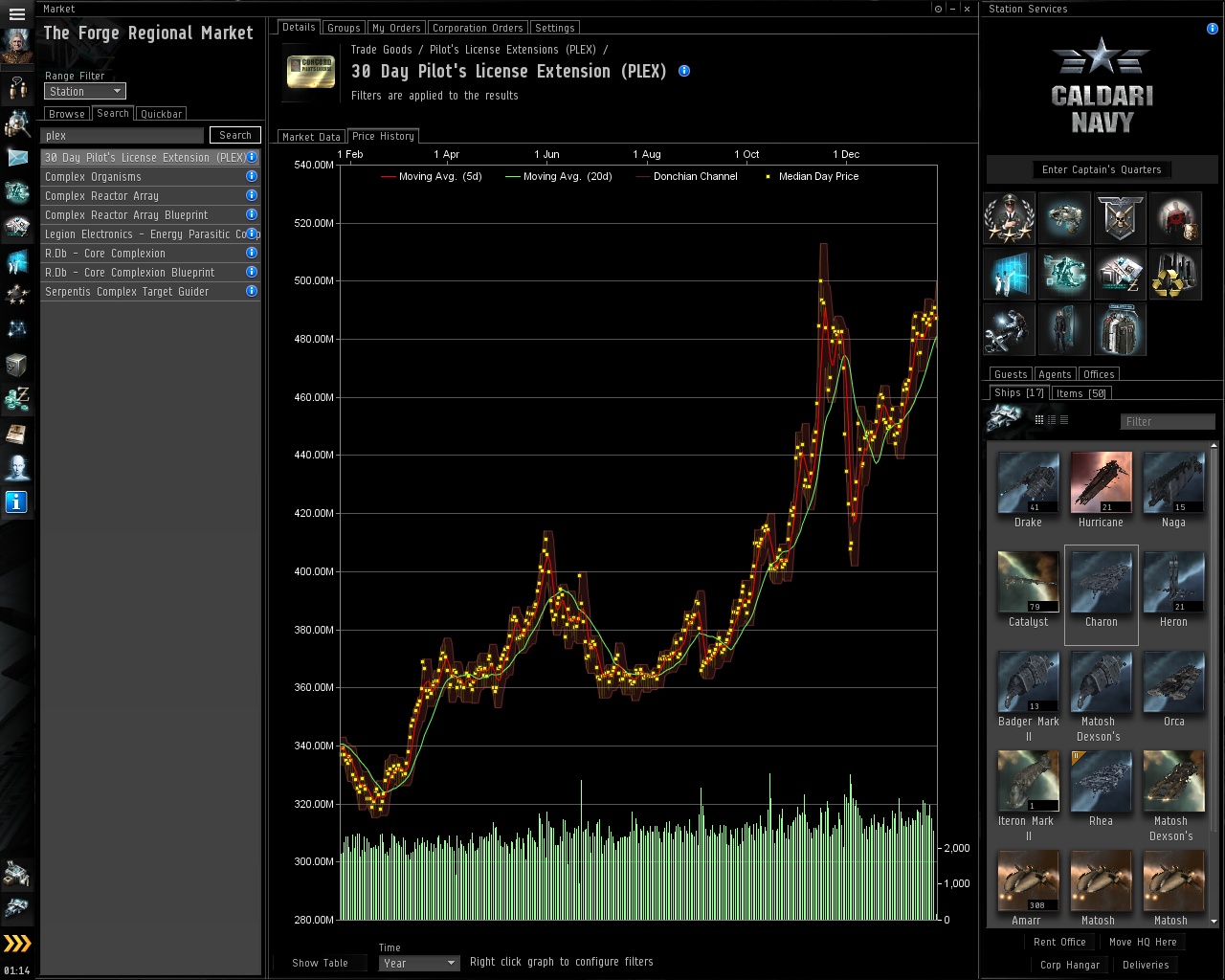Show info for Serpentis Complex Target Guider
Viewport: 1225px width, 980px height.
[x=252, y=291]
